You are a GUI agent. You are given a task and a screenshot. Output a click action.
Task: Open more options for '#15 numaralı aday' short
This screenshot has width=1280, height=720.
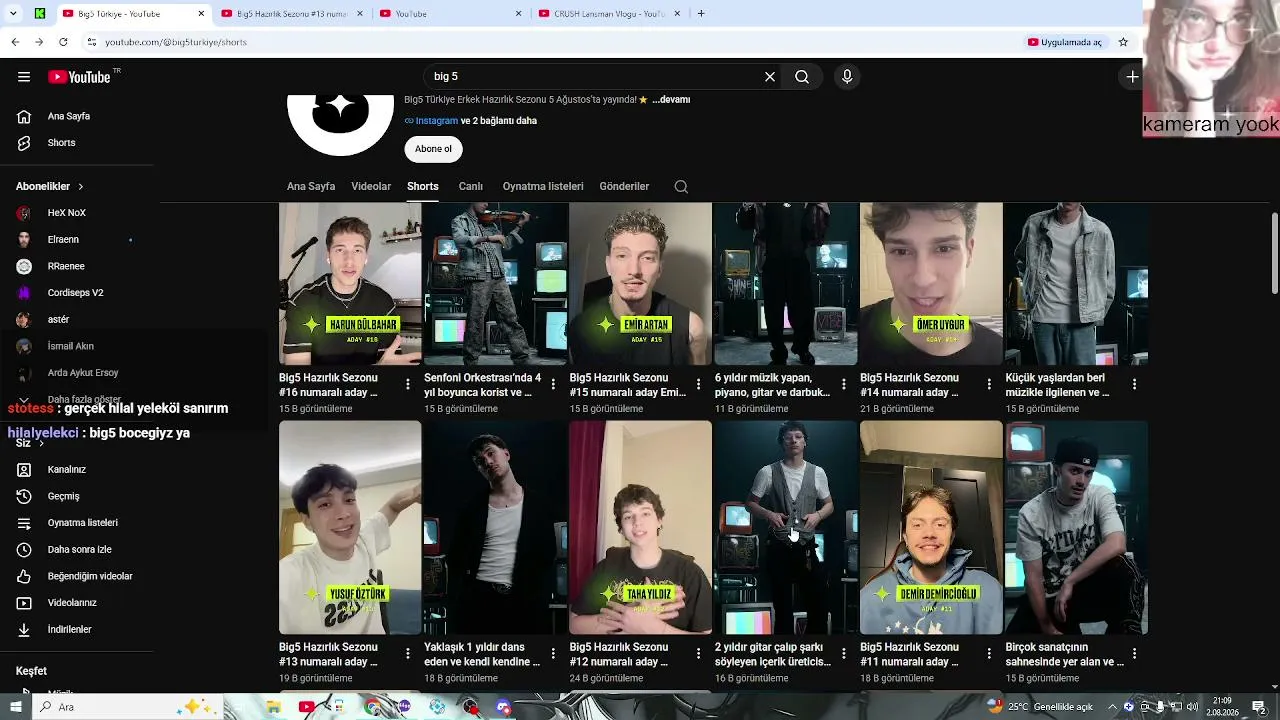point(698,385)
